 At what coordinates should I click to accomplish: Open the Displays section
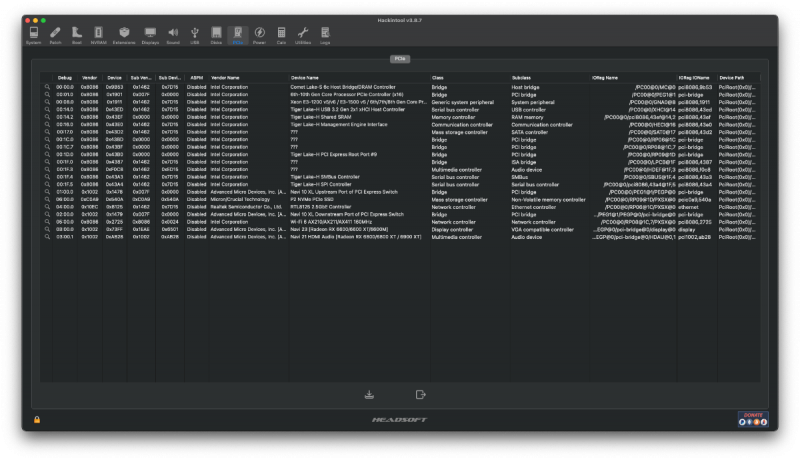click(150, 36)
